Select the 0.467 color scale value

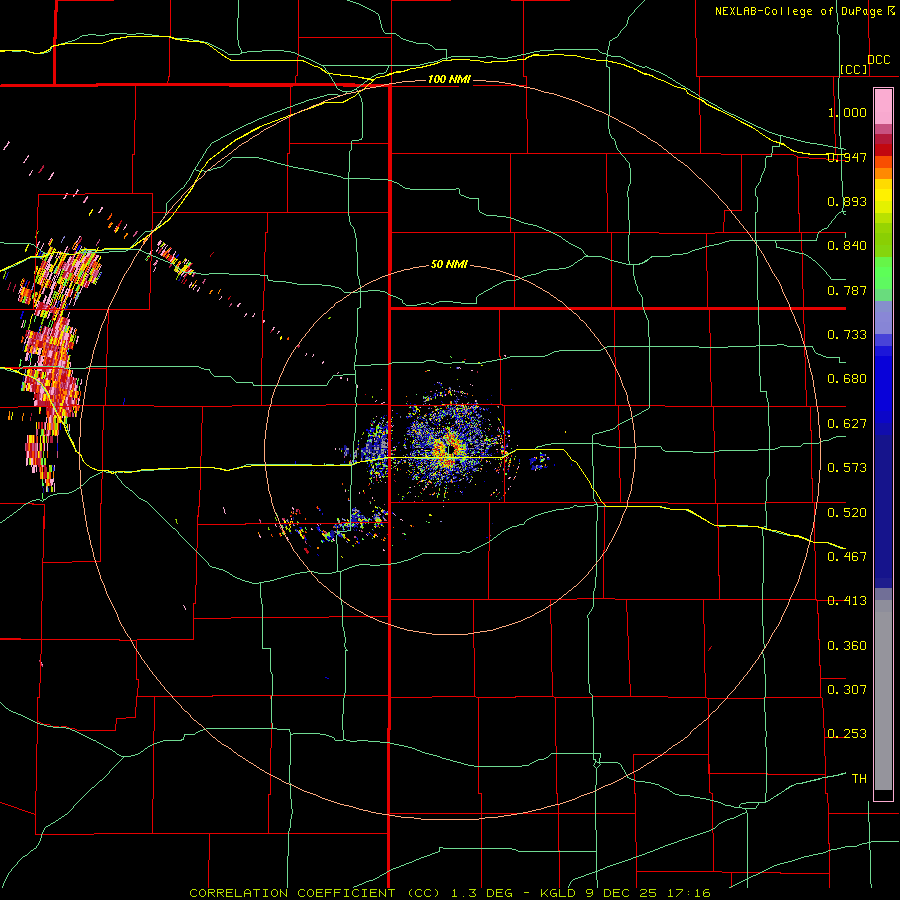(x=847, y=557)
